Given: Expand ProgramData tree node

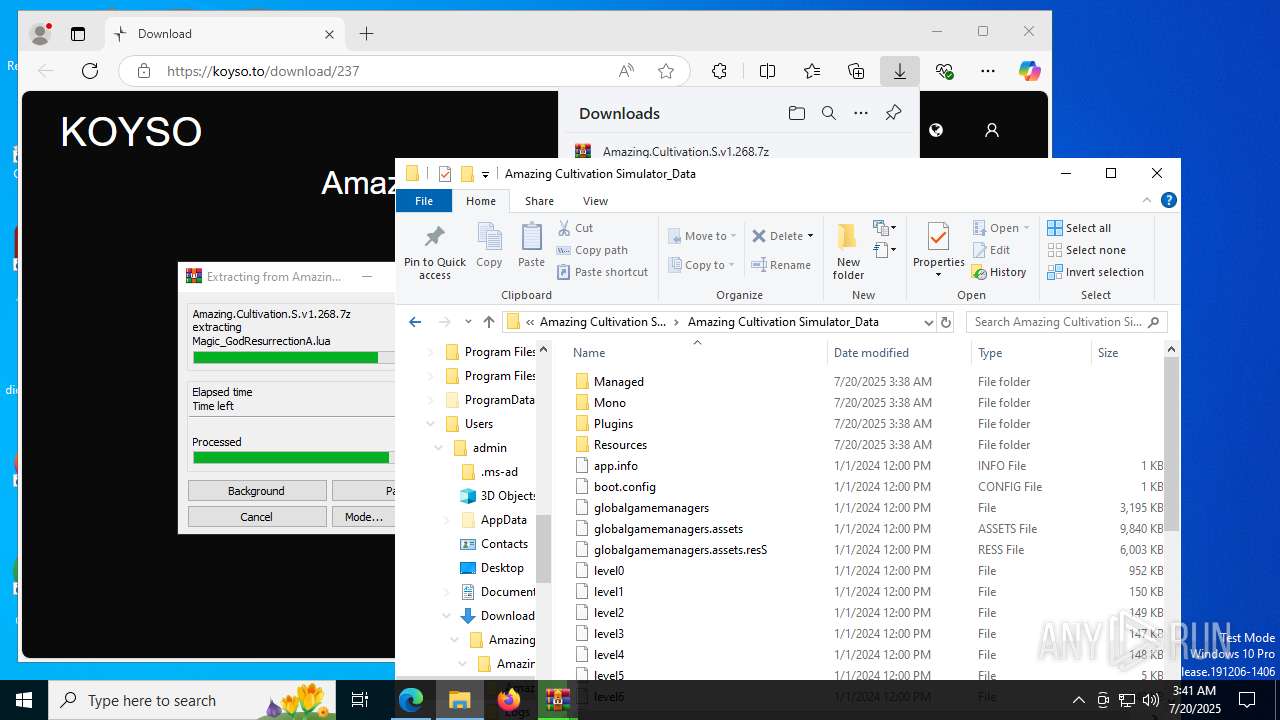Looking at the screenshot, I should tap(431, 400).
